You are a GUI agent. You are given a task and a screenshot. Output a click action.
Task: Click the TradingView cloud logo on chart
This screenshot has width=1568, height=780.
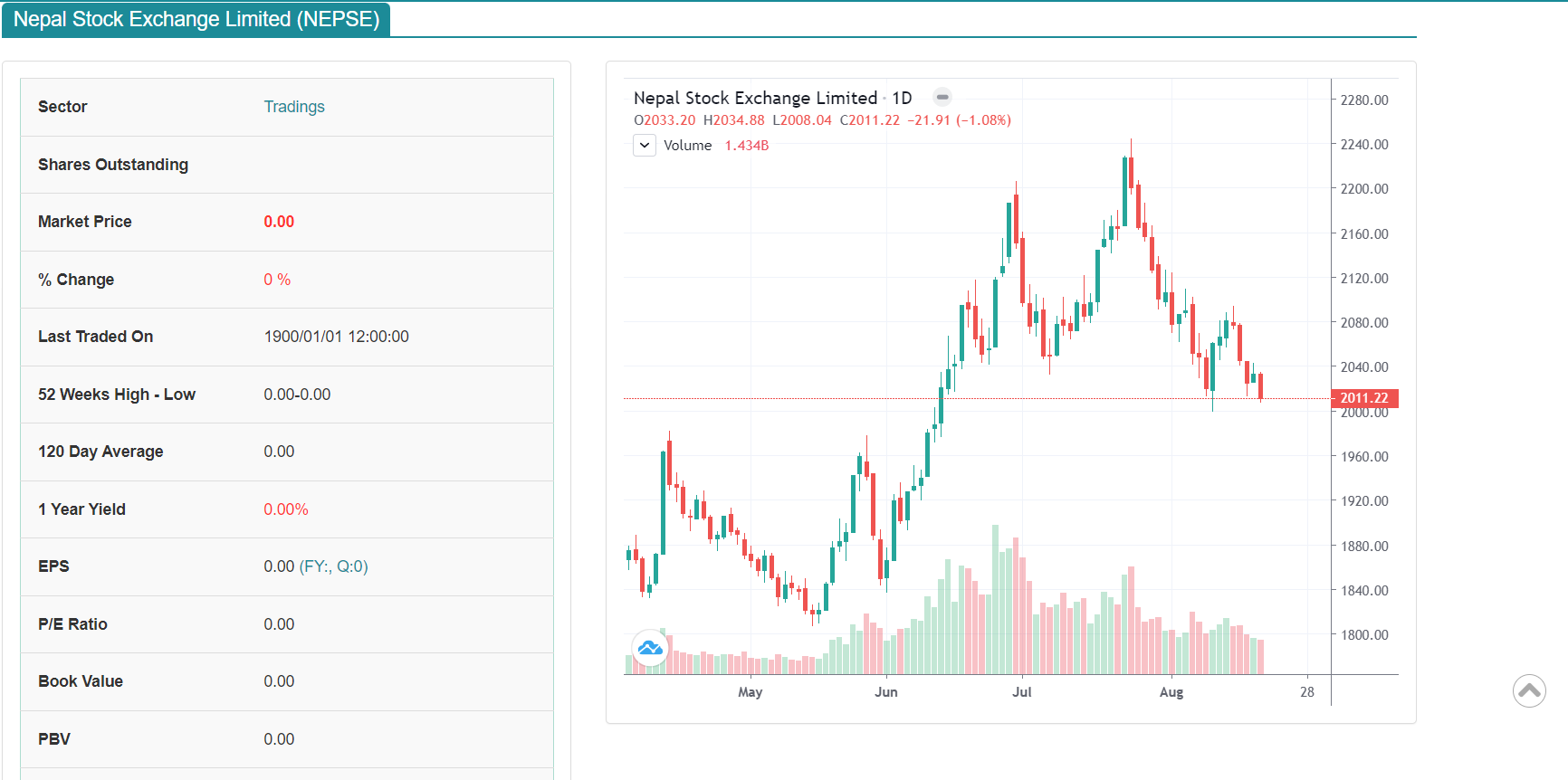click(650, 648)
